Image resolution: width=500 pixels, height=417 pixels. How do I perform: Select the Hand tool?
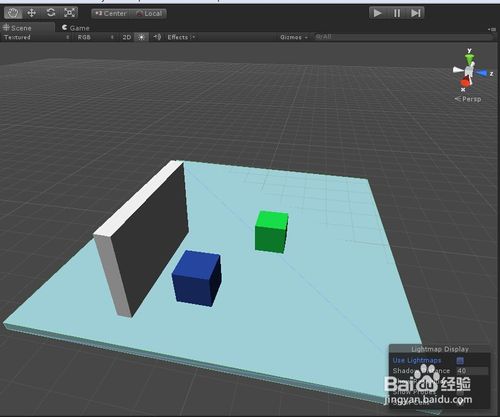pyautogui.click(x=13, y=13)
